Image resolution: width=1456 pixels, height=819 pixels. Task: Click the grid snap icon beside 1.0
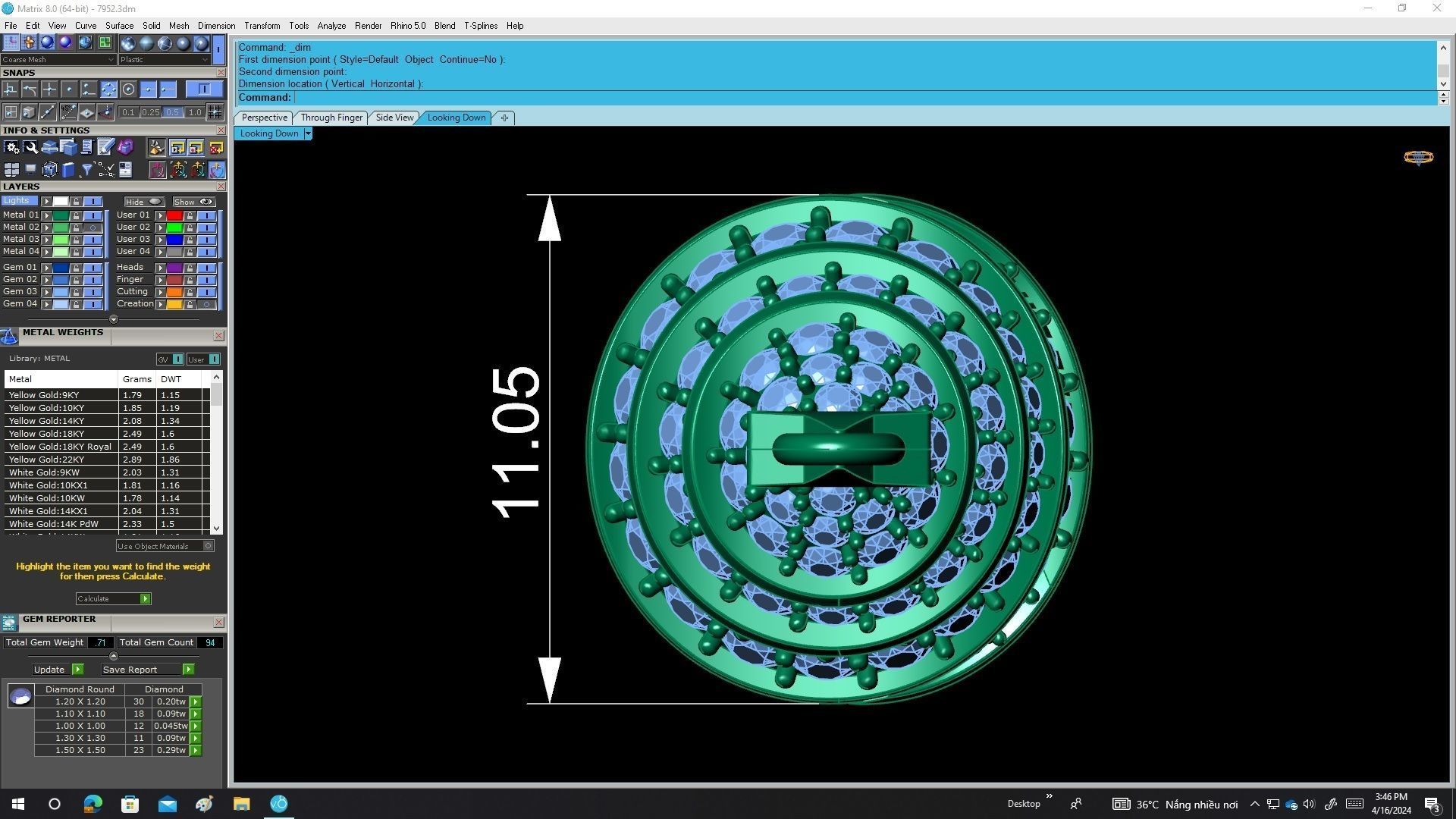click(215, 112)
